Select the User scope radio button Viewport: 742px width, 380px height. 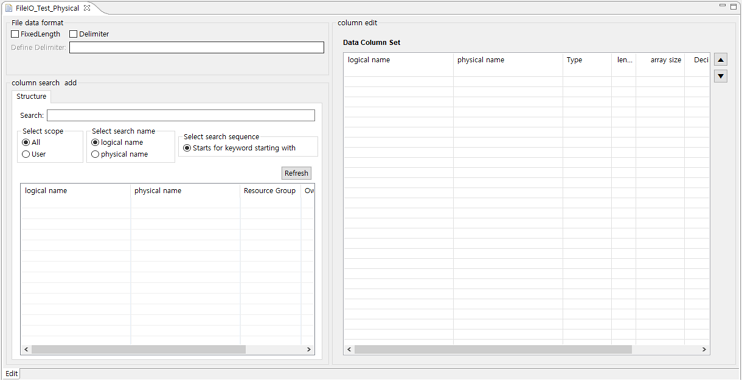click(26, 154)
